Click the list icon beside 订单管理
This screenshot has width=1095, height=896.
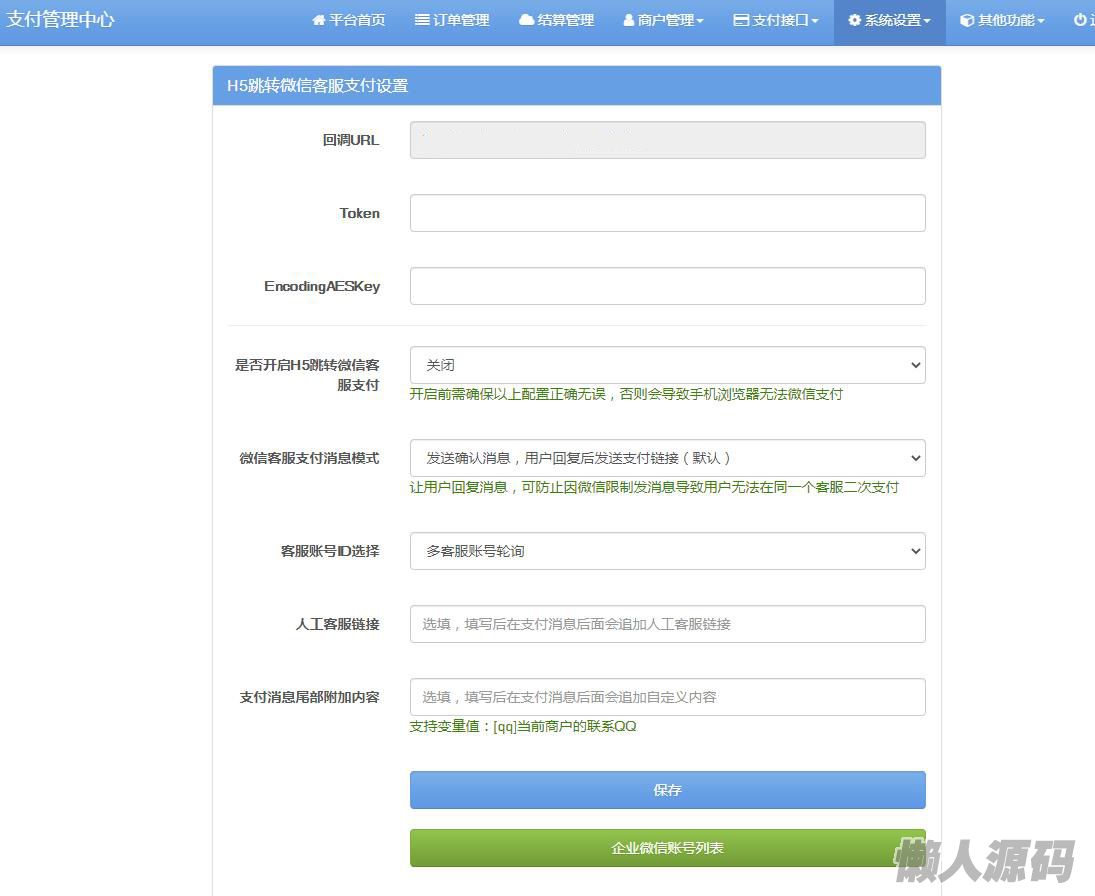422,20
